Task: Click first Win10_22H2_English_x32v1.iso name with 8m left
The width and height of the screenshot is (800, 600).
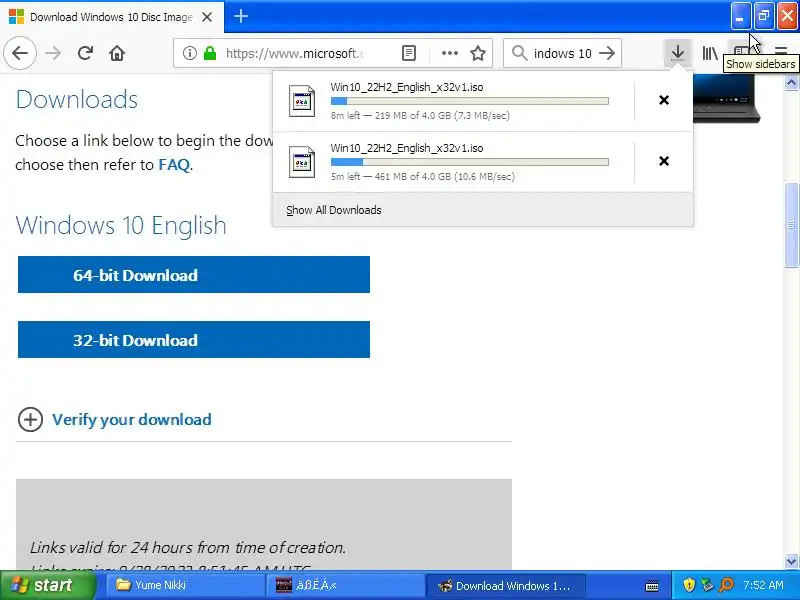Action: point(407,87)
